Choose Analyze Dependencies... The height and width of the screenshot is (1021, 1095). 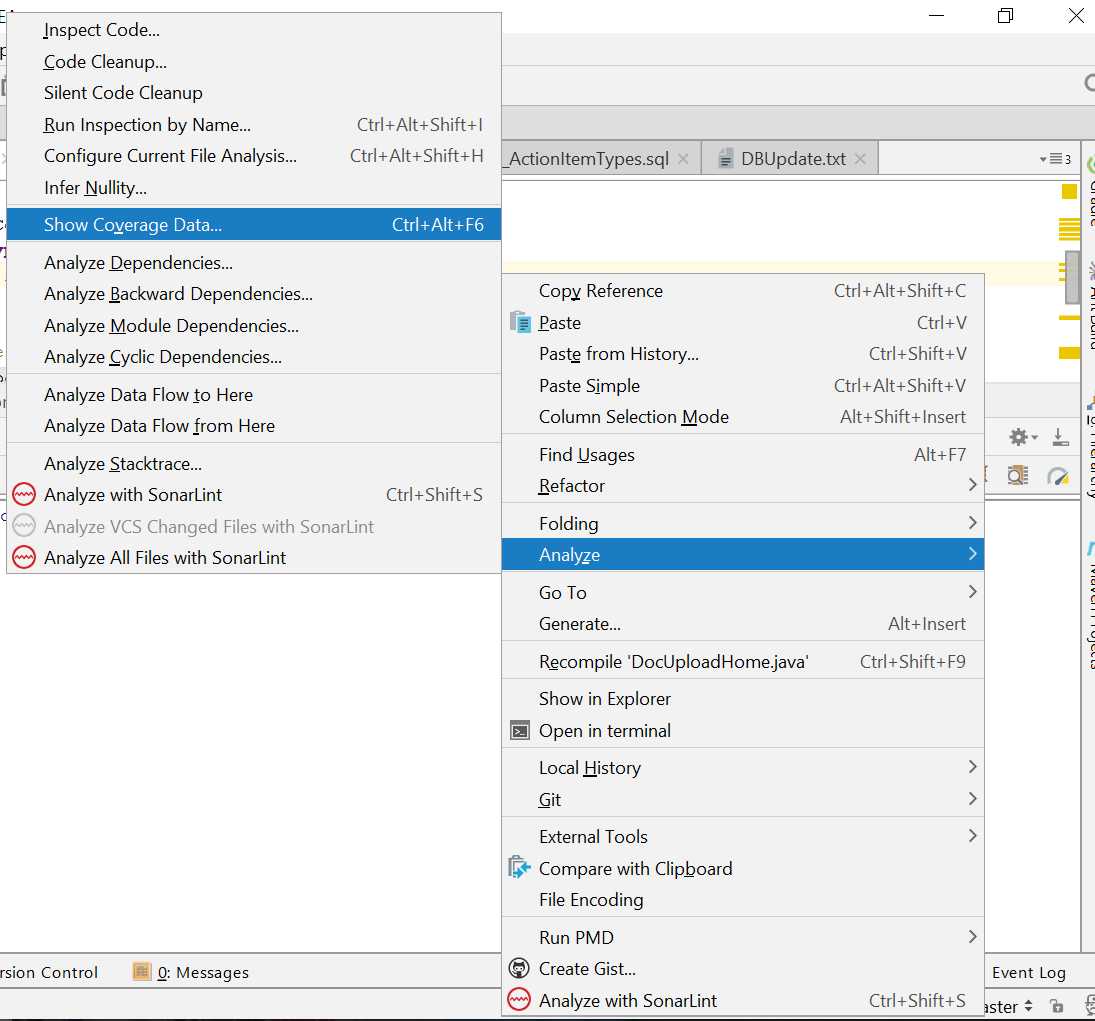point(253,263)
